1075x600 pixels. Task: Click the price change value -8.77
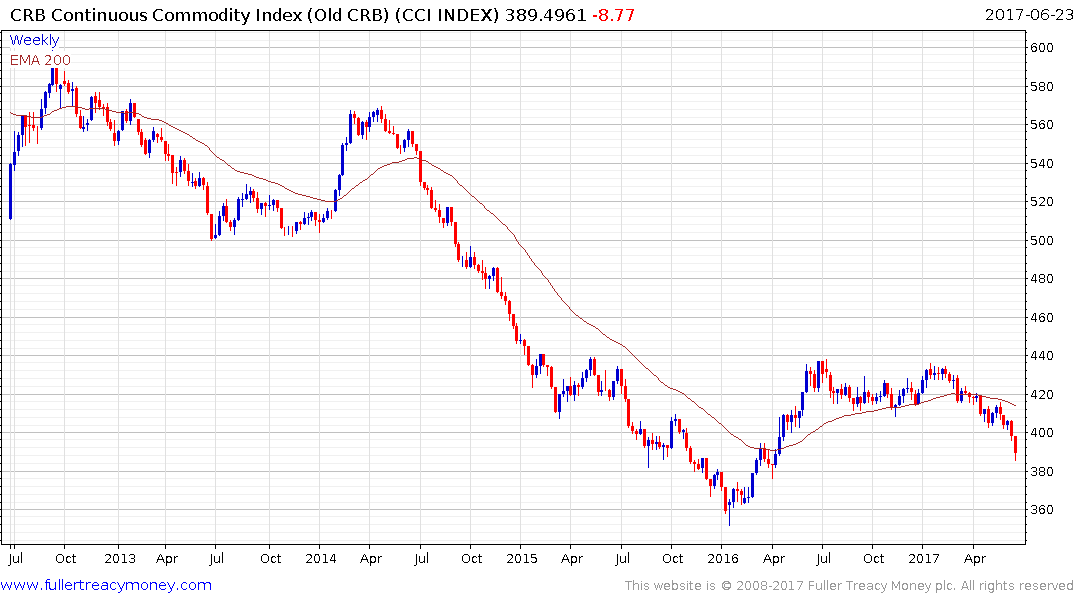click(614, 15)
